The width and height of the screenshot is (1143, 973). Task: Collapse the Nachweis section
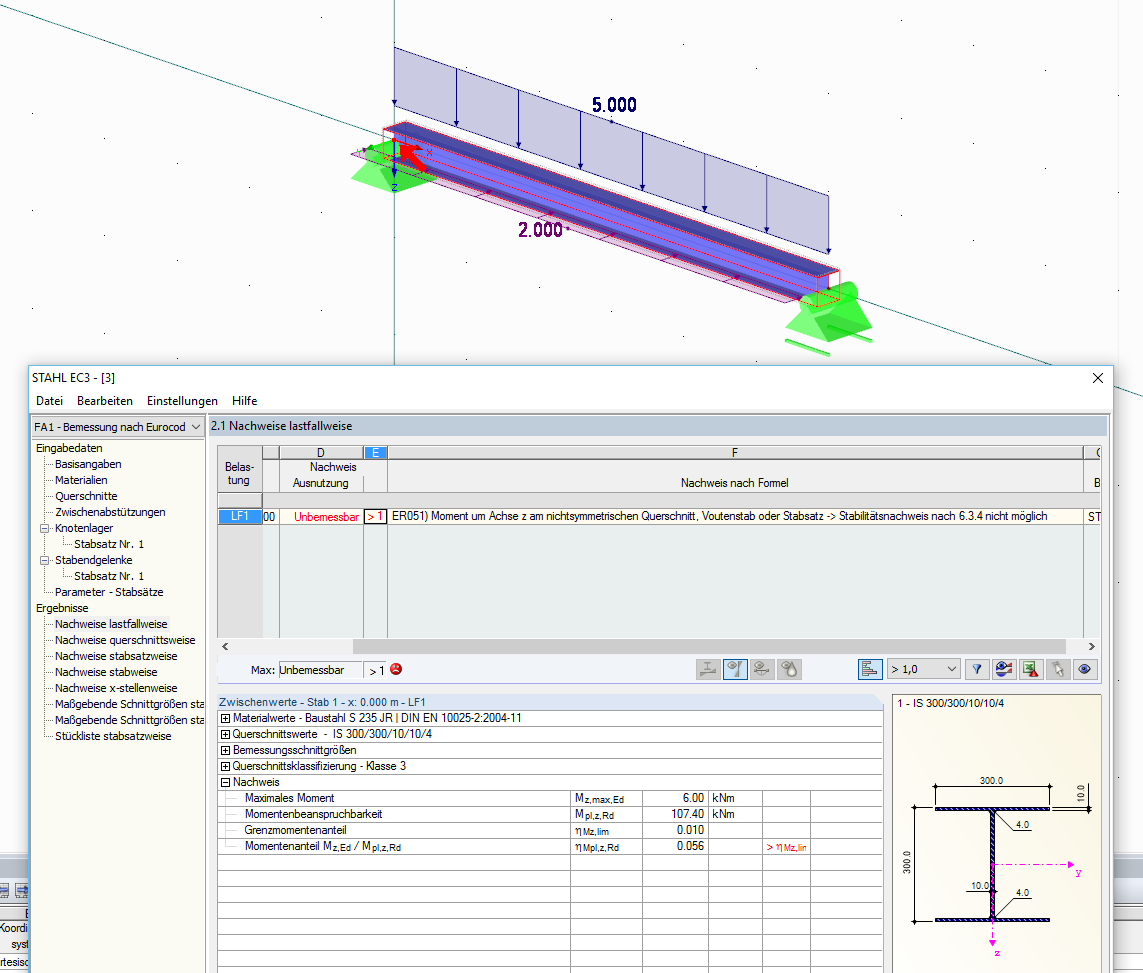coord(225,783)
